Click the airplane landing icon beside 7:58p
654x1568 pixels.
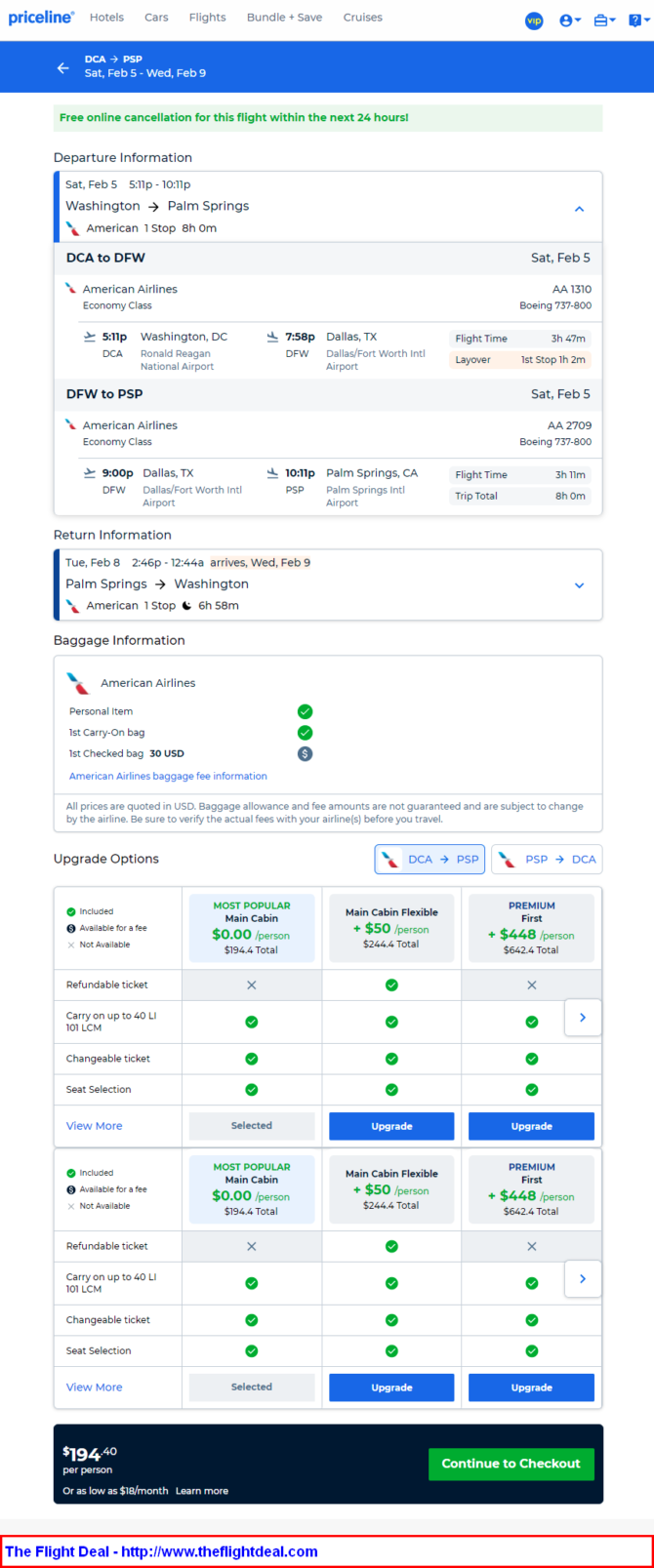(x=272, y=337)
